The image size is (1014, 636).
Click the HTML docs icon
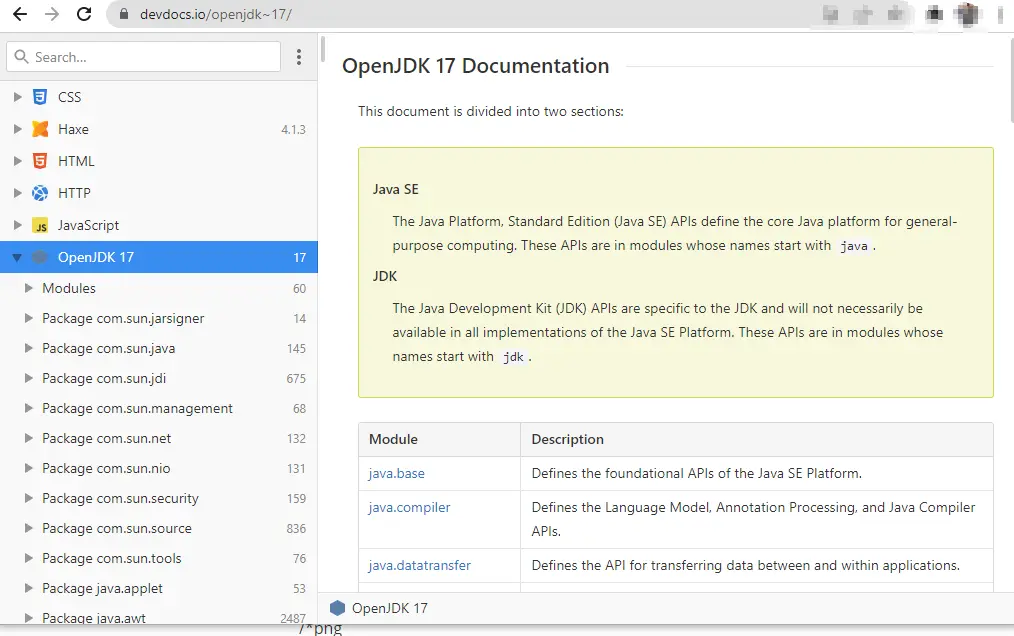click(40, 161)
